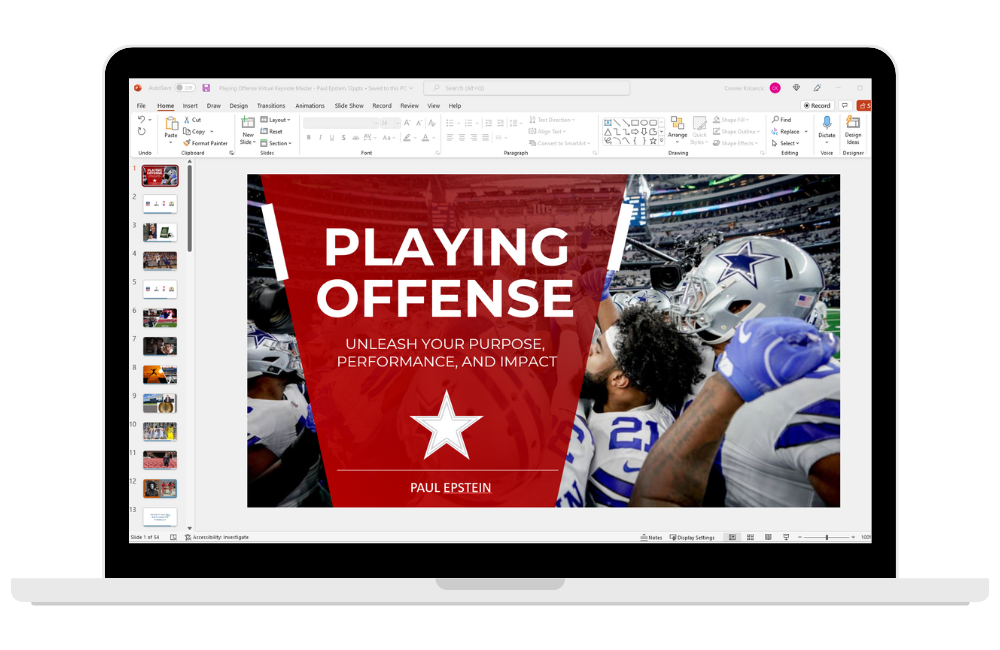Toggle Align Right paragraph button
This screenshot has width=1000, height=650.
473,137
